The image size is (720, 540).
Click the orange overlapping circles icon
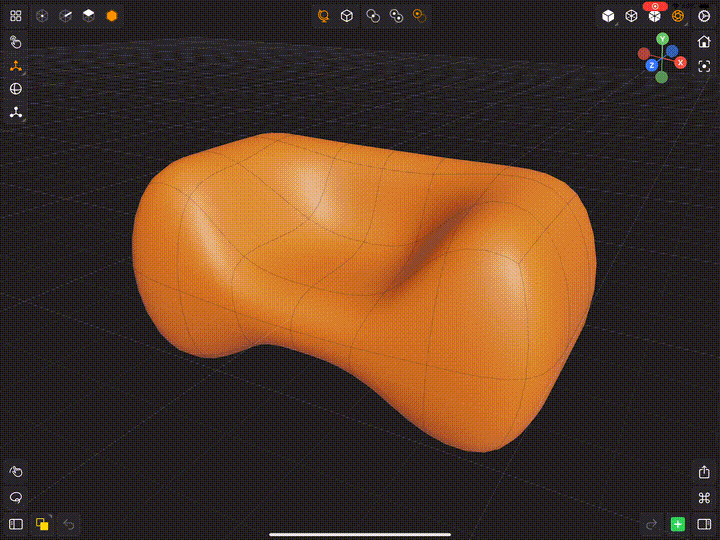(419, 16)
